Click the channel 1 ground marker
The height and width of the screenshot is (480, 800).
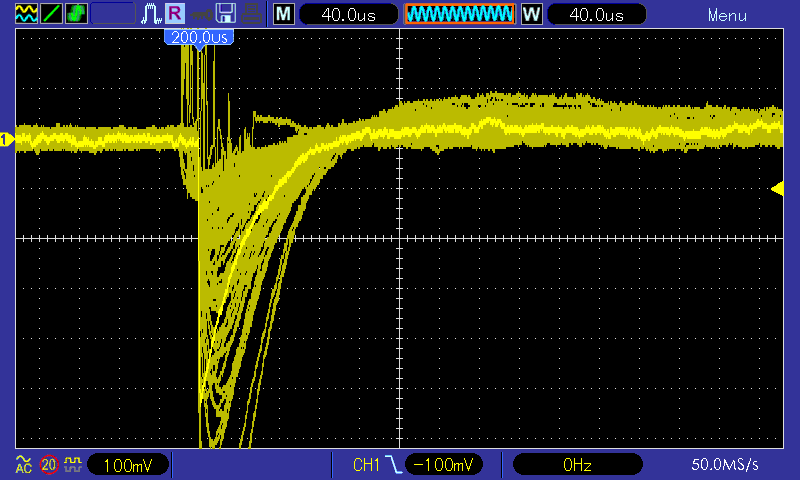[7, 139]
